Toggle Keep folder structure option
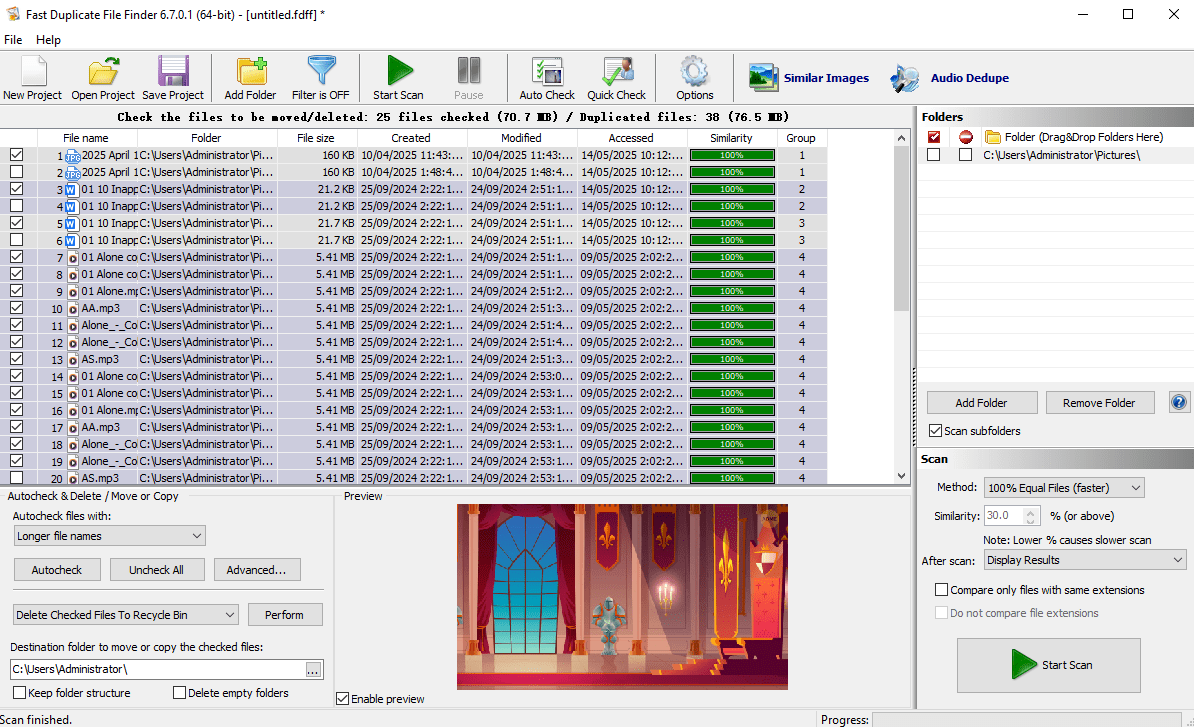Screen dimensions: 1194x727 point(17,692)
